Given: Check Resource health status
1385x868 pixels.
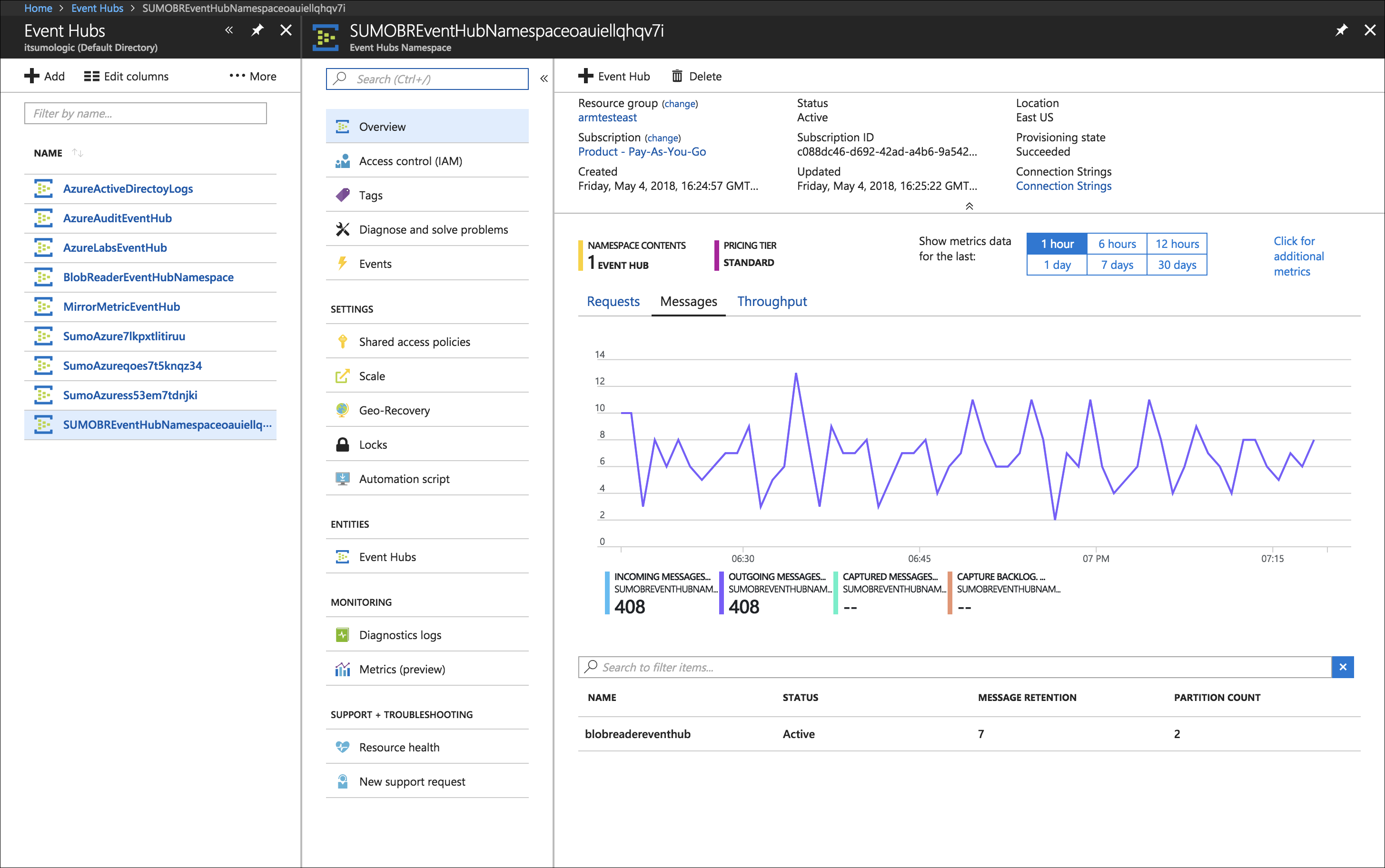Looking at the screenshot, I should tap(399, 746).
